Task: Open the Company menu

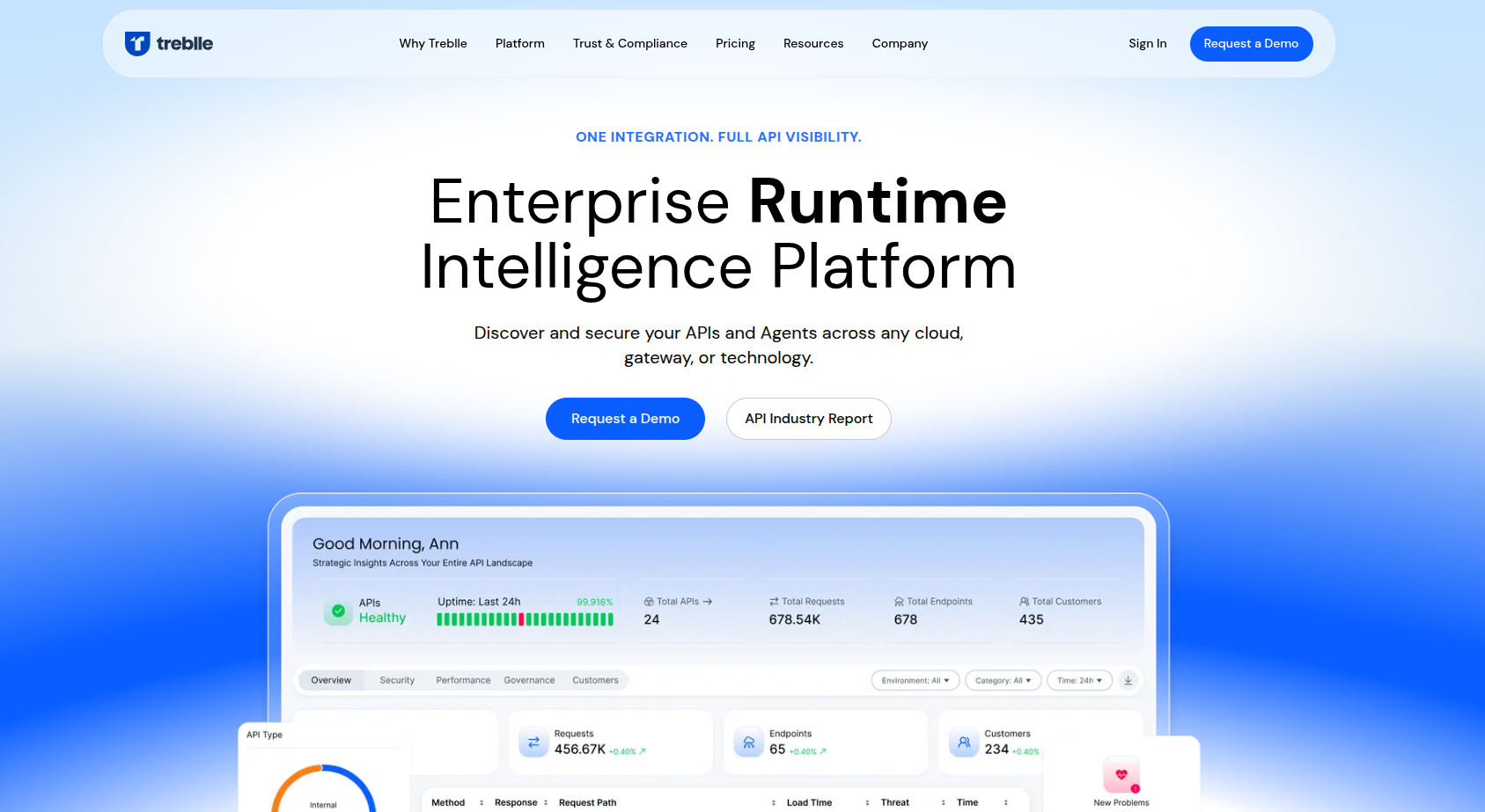Action: coord(900,43)
